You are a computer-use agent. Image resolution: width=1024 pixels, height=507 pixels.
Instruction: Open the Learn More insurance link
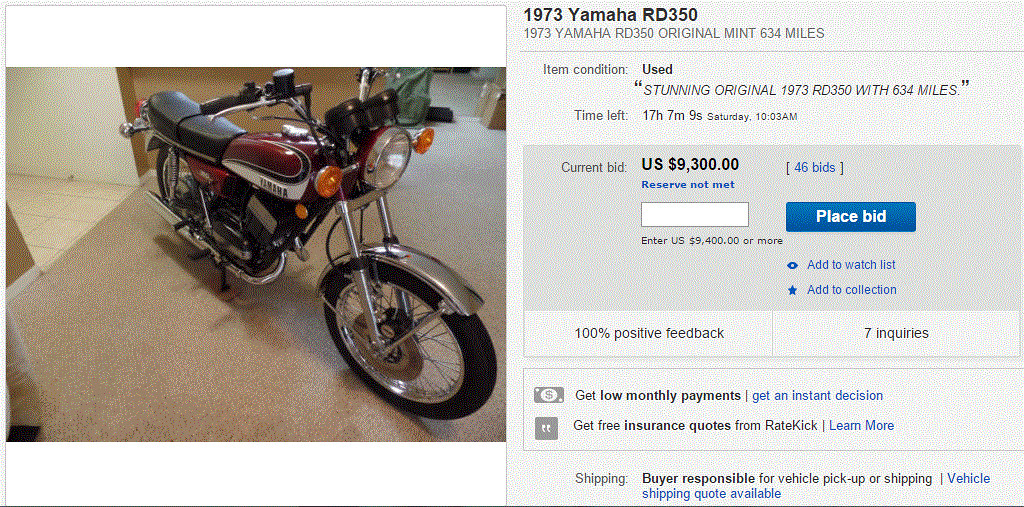point(861,426)
